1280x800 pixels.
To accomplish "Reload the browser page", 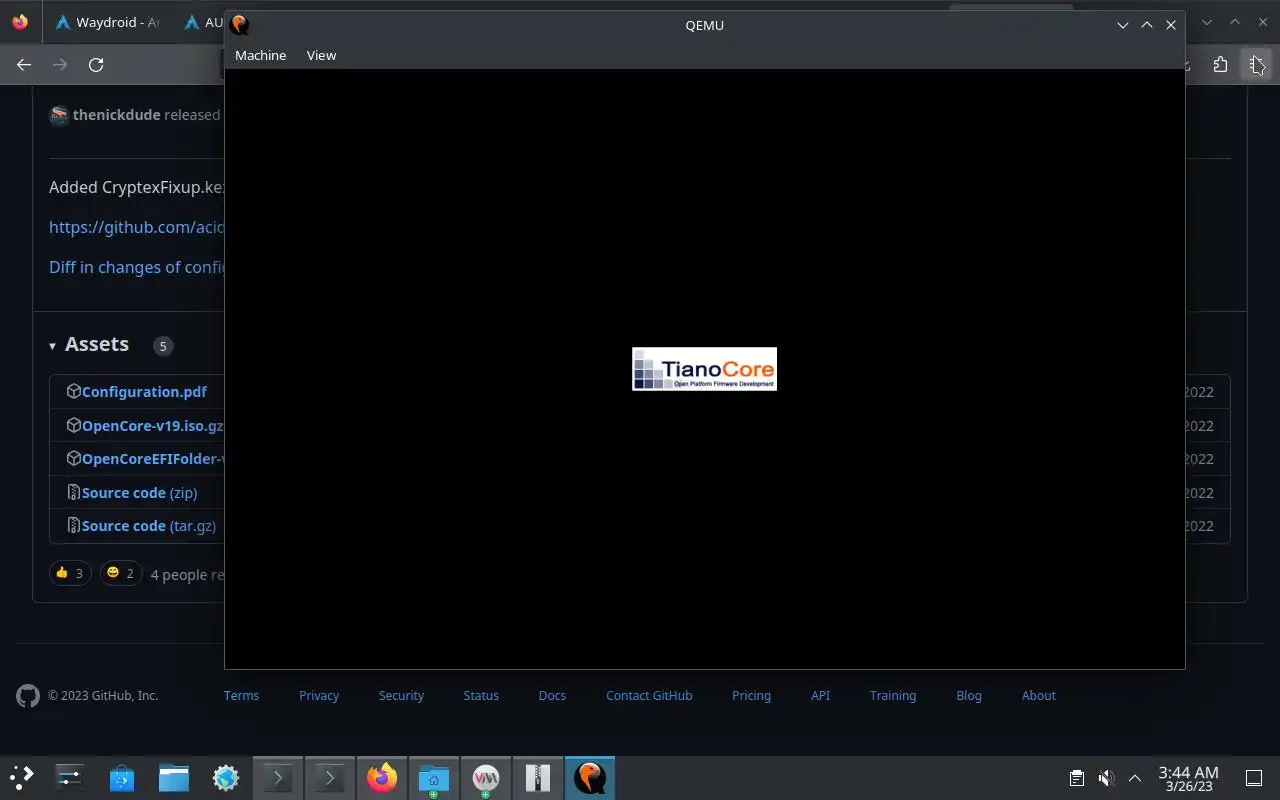I will [x=96, y=65].
